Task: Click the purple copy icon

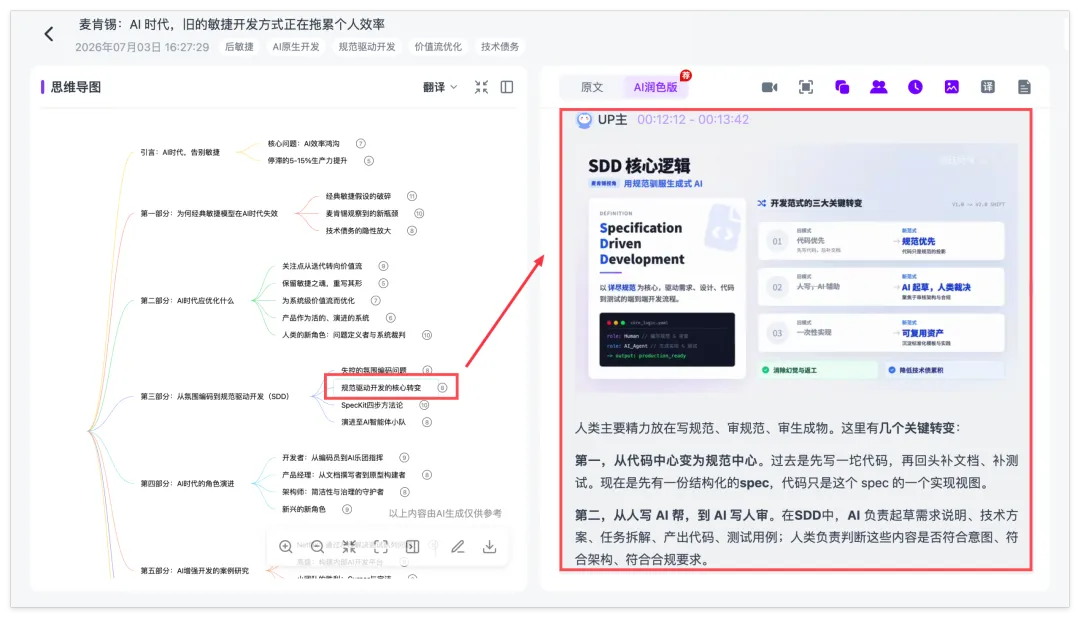Action: (x=842, y=87)
